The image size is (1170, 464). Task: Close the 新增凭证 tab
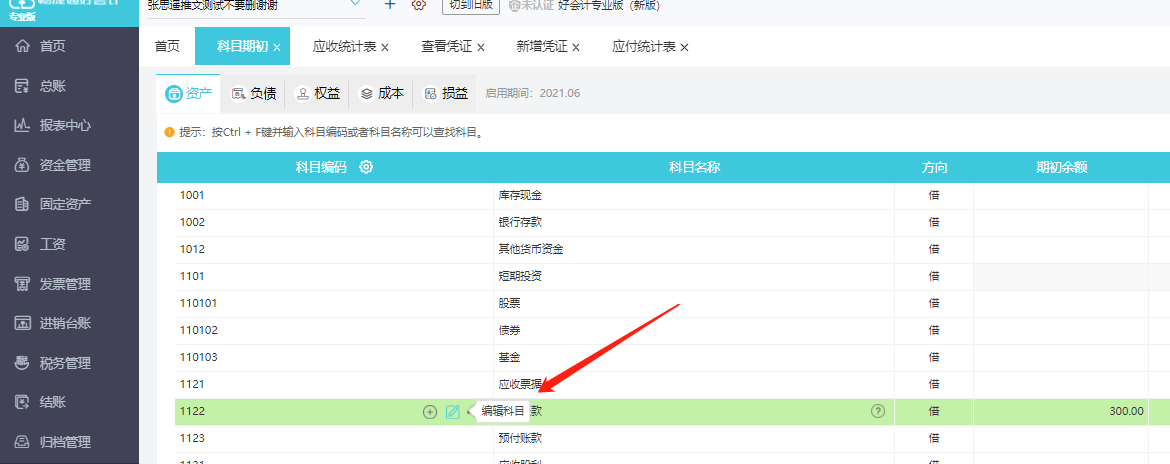point(576,48)
